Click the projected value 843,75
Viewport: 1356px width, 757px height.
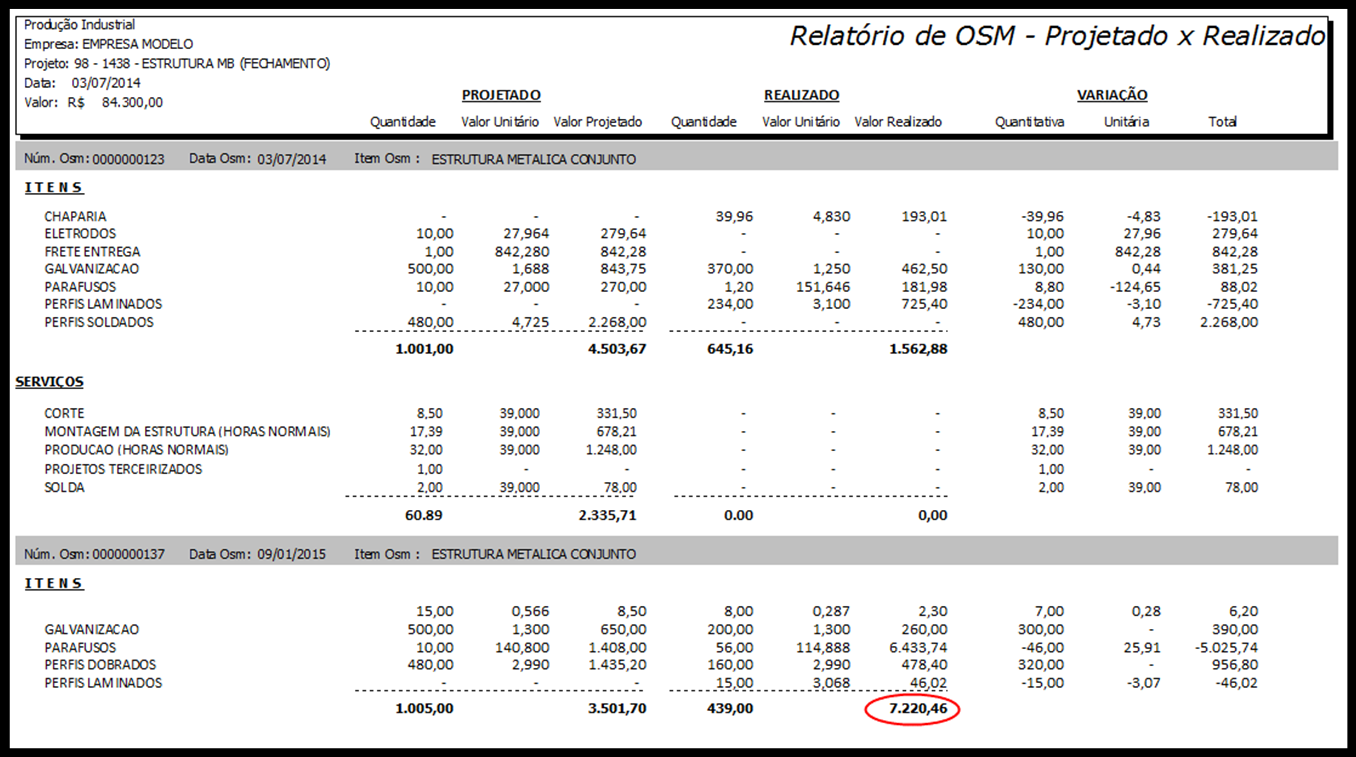click(x=624, y=270)
